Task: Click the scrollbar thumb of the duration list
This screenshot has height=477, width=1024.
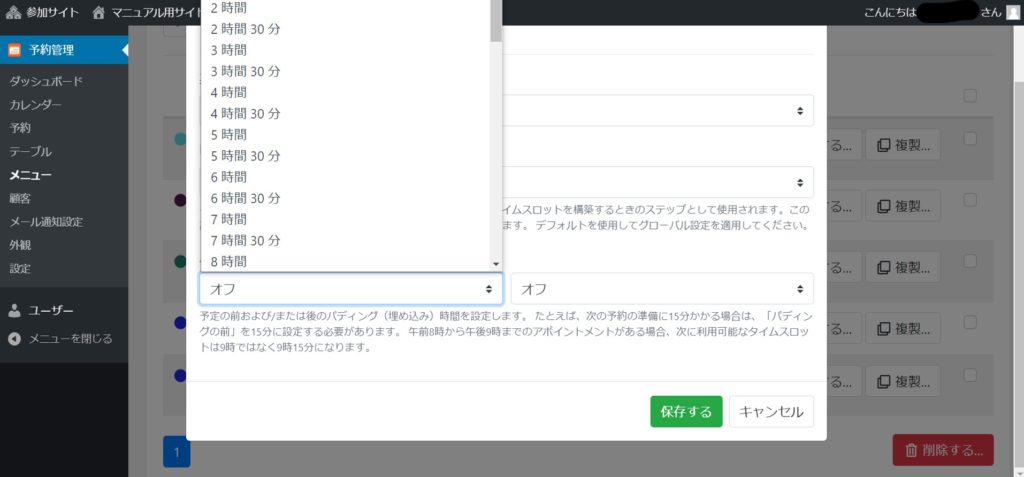Action: click(x=496, y=20)
